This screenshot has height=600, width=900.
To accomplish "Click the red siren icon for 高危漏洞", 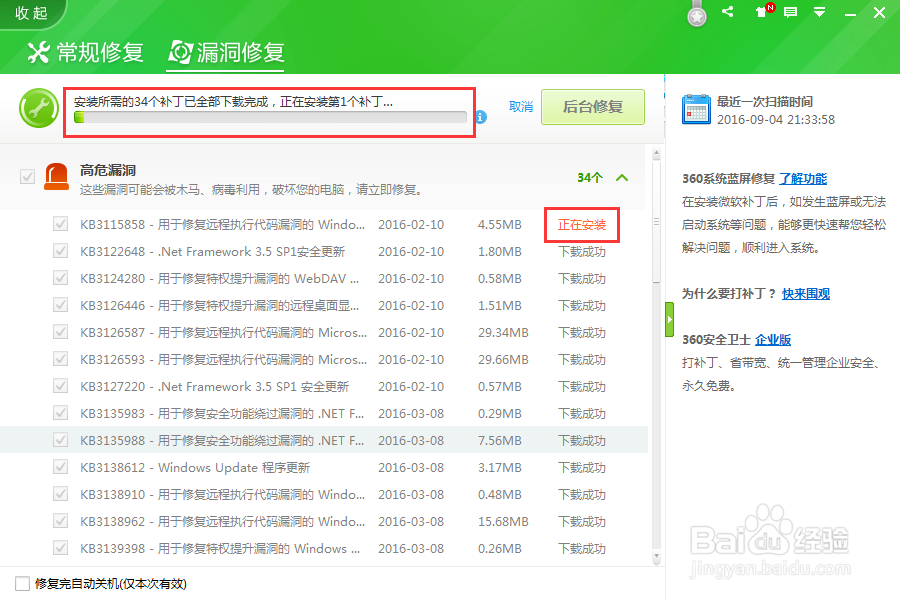I will (57, 176).
